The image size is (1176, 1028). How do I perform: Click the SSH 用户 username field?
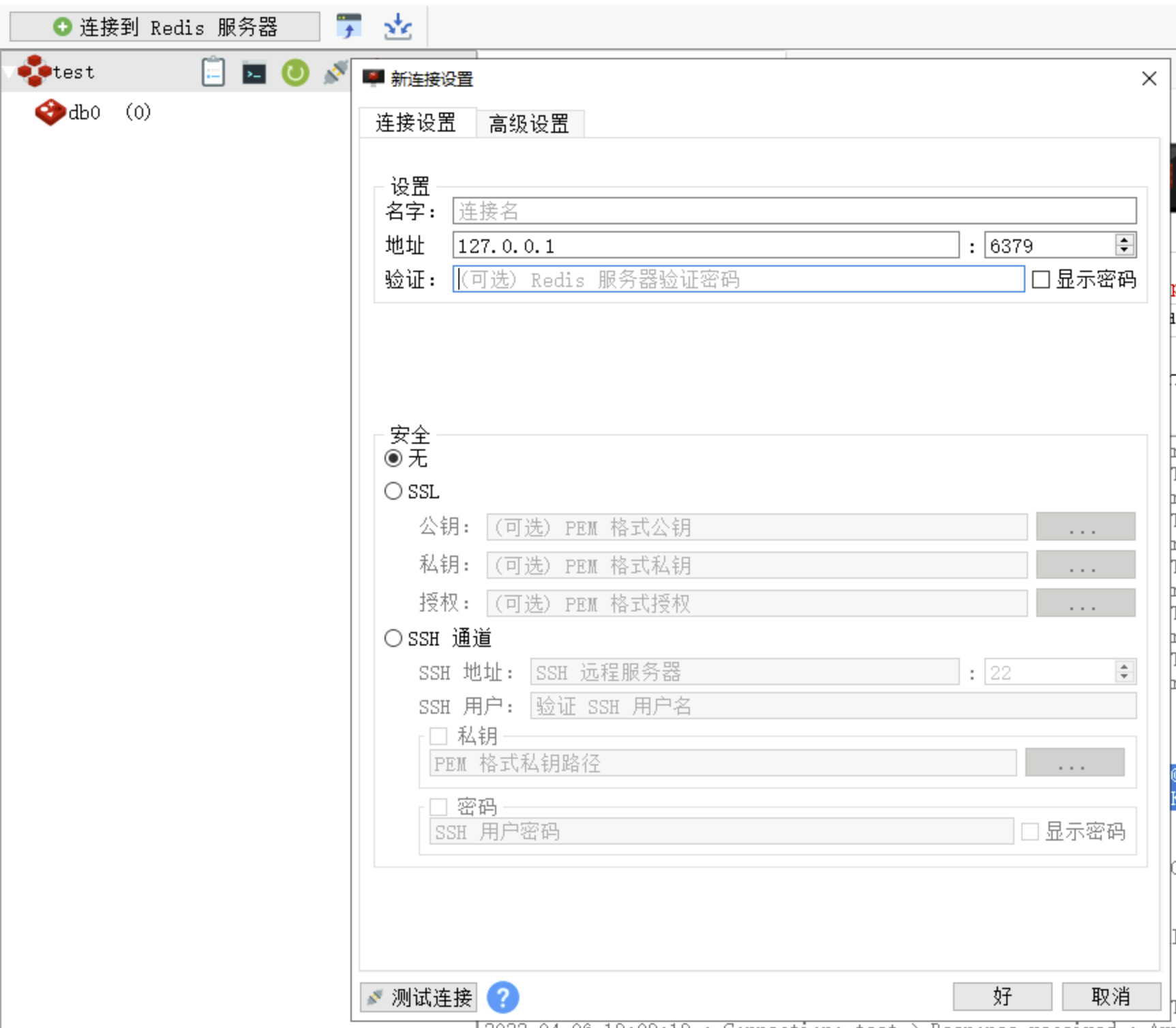(833, 706)
